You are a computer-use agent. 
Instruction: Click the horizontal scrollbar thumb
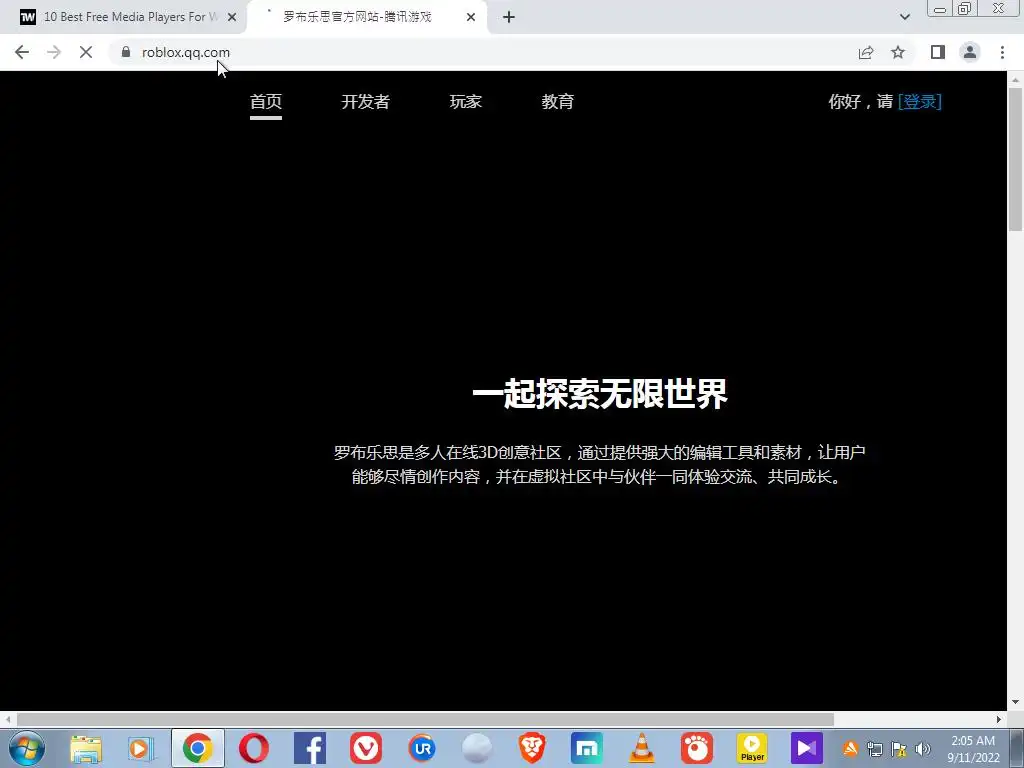tap(425, 719)
